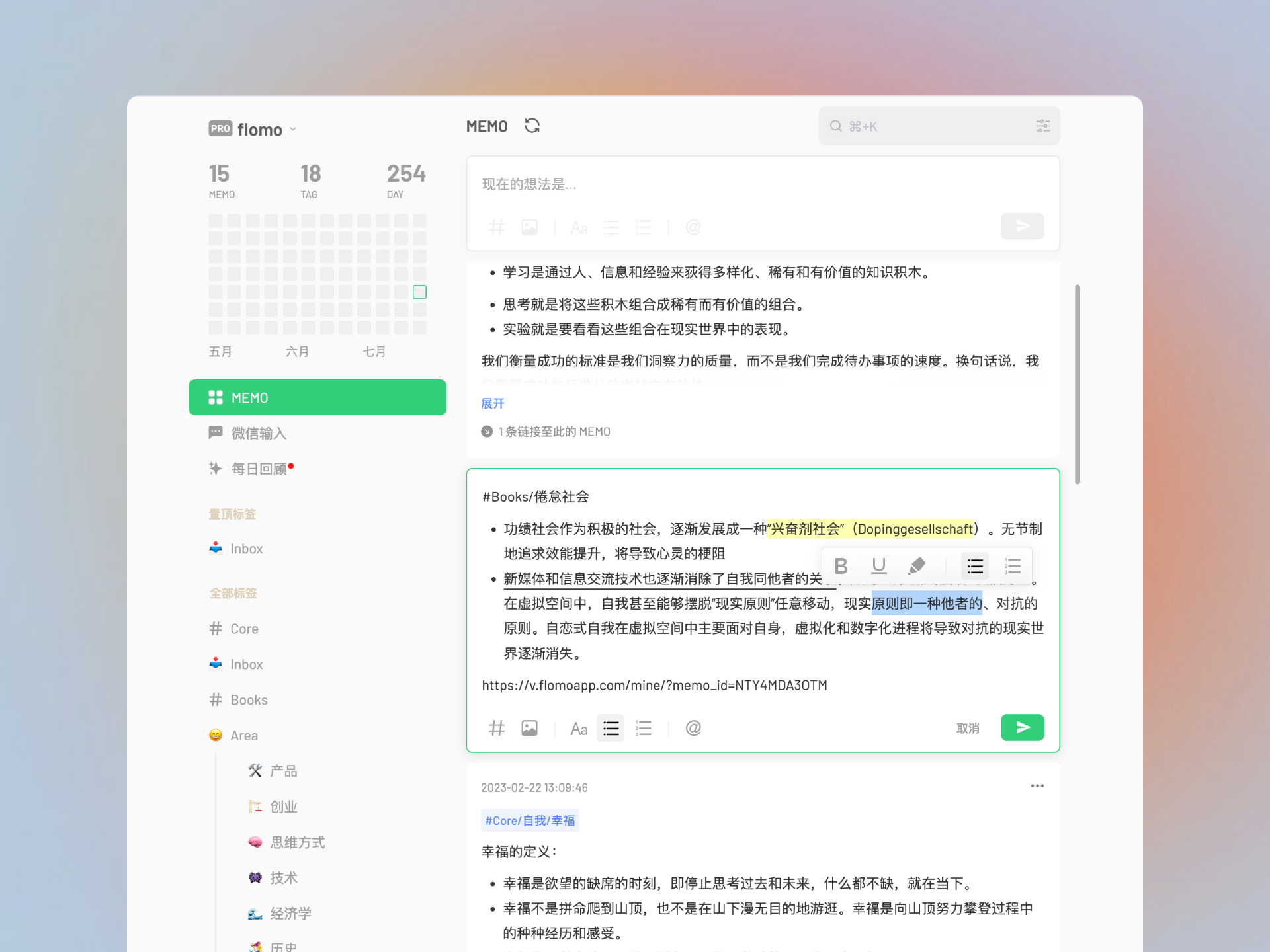The image size is (1270, 952).
Task: Send the edited memo with green arrow button
Action: pyautogui.click(x=1021, y=727)
